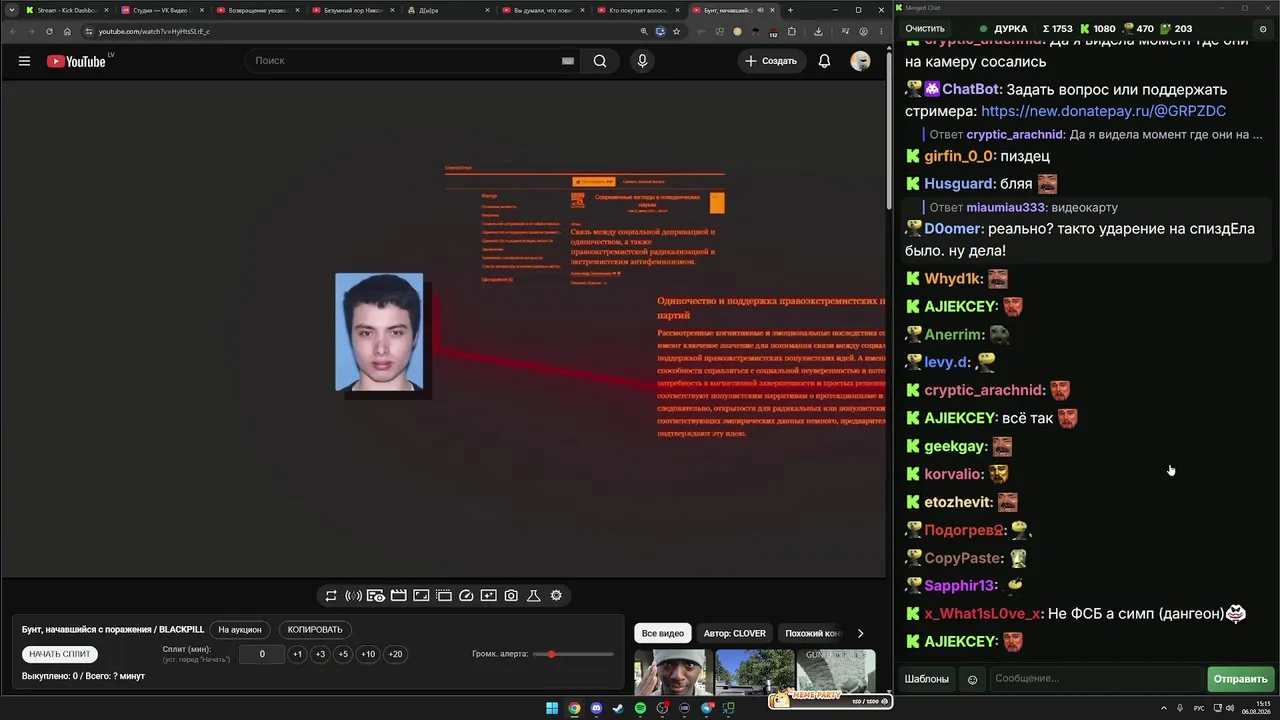Click the loop/repeat icon in the player toolbar
The image size is (1280, 720).
pyautogui.click(x=331, y=596)
